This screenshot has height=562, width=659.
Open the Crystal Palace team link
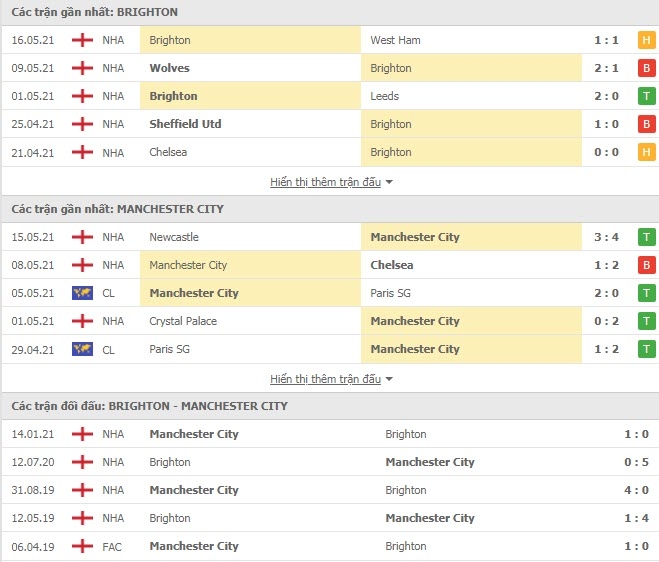pos(183,321)
